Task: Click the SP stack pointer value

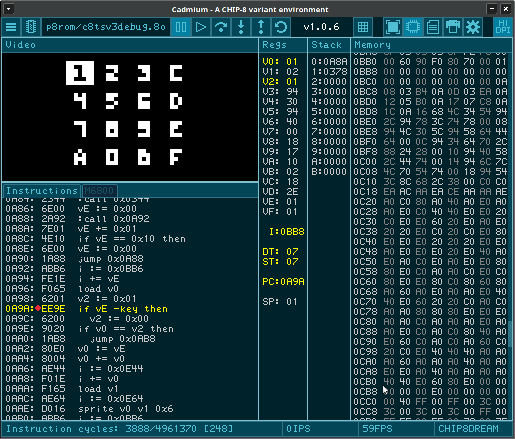Action: 292,302
